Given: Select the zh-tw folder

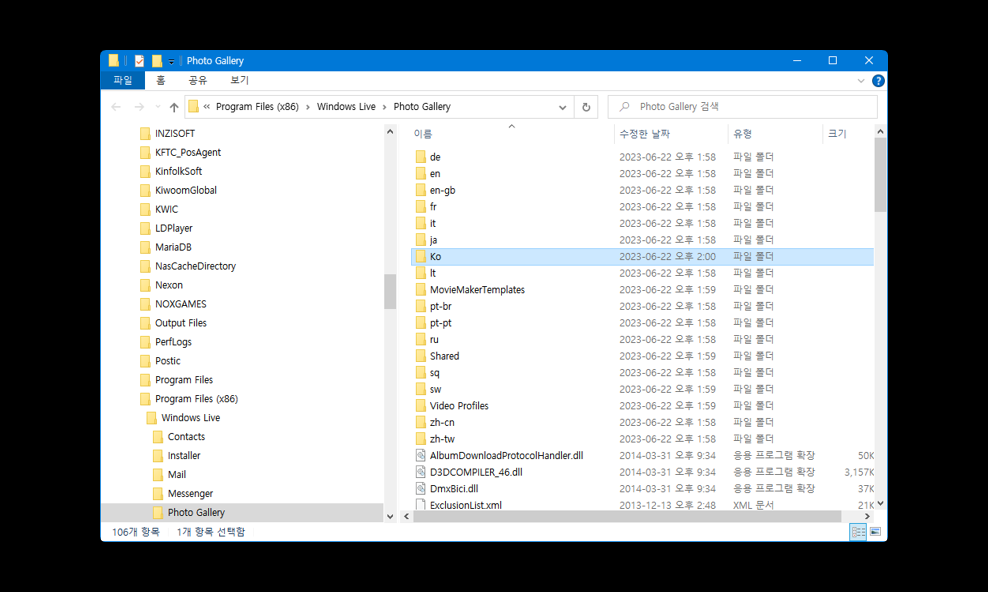Looking at the screenshot, I should pos(442,439).
